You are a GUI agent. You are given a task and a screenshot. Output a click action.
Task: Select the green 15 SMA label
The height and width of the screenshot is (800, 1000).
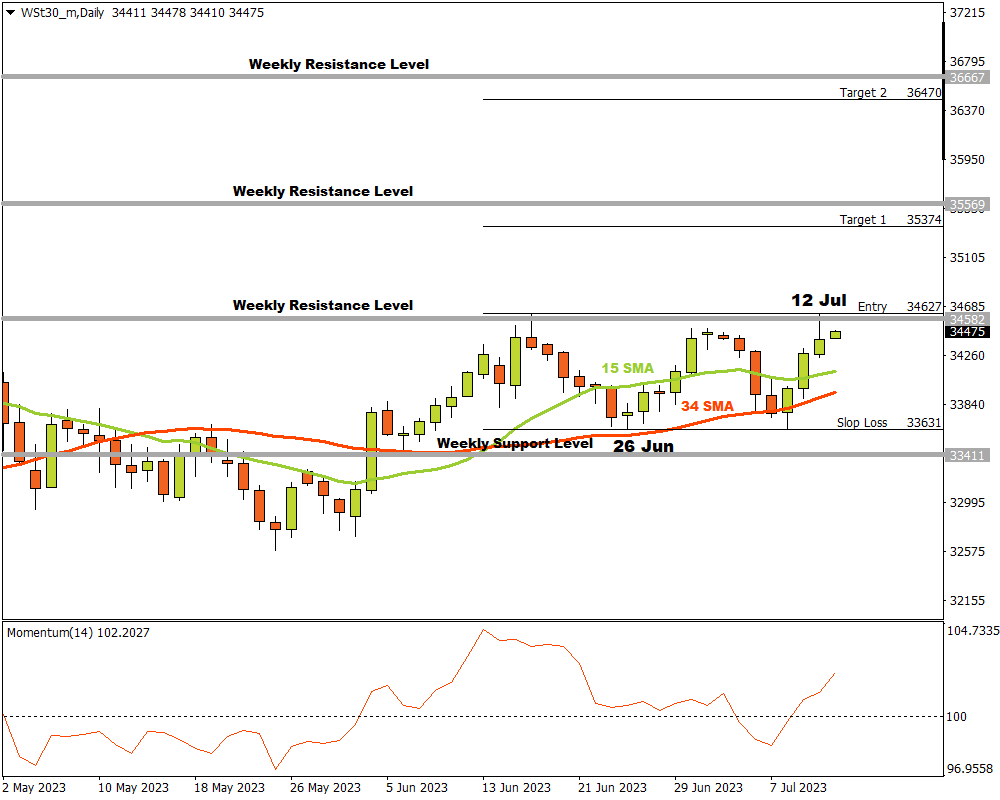point(627,369)
